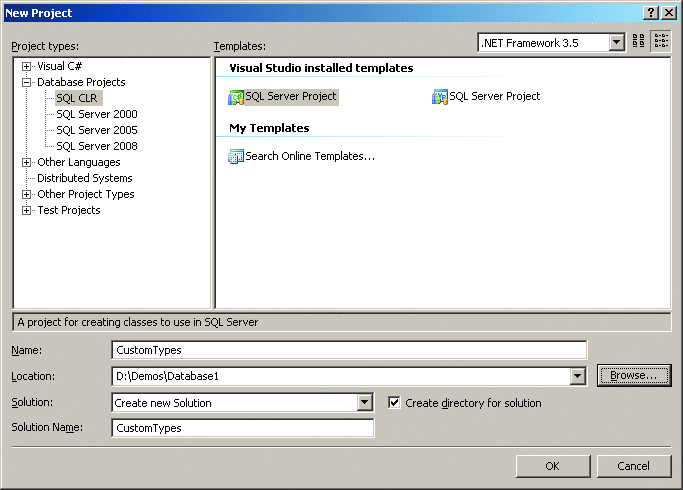Select SQL Server 2005 tree item
Screen dimensions: 683x490
[x=97, y=130]
